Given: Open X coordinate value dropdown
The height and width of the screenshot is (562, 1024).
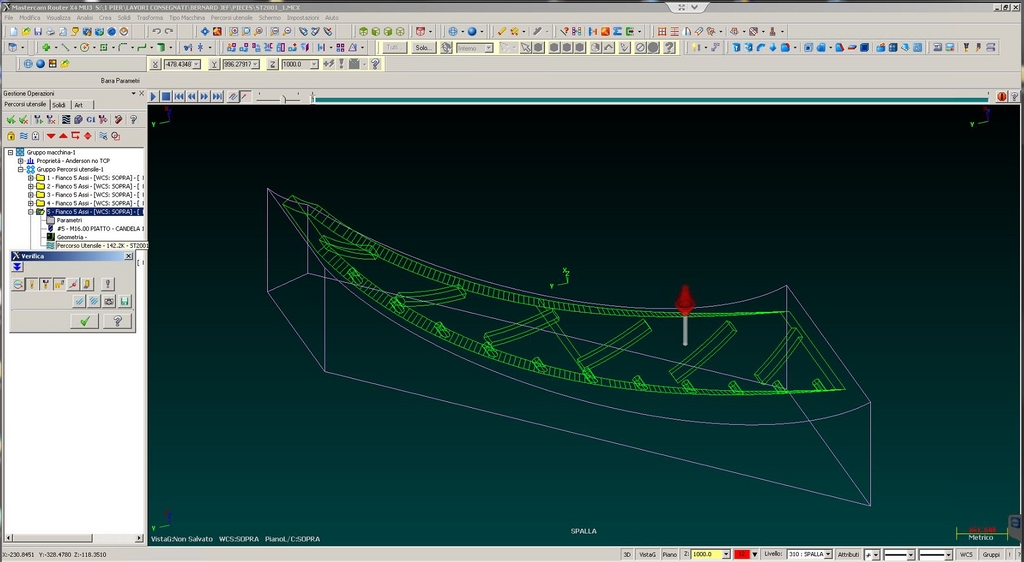Looking at the screenshot, I should tap(197, 64).
